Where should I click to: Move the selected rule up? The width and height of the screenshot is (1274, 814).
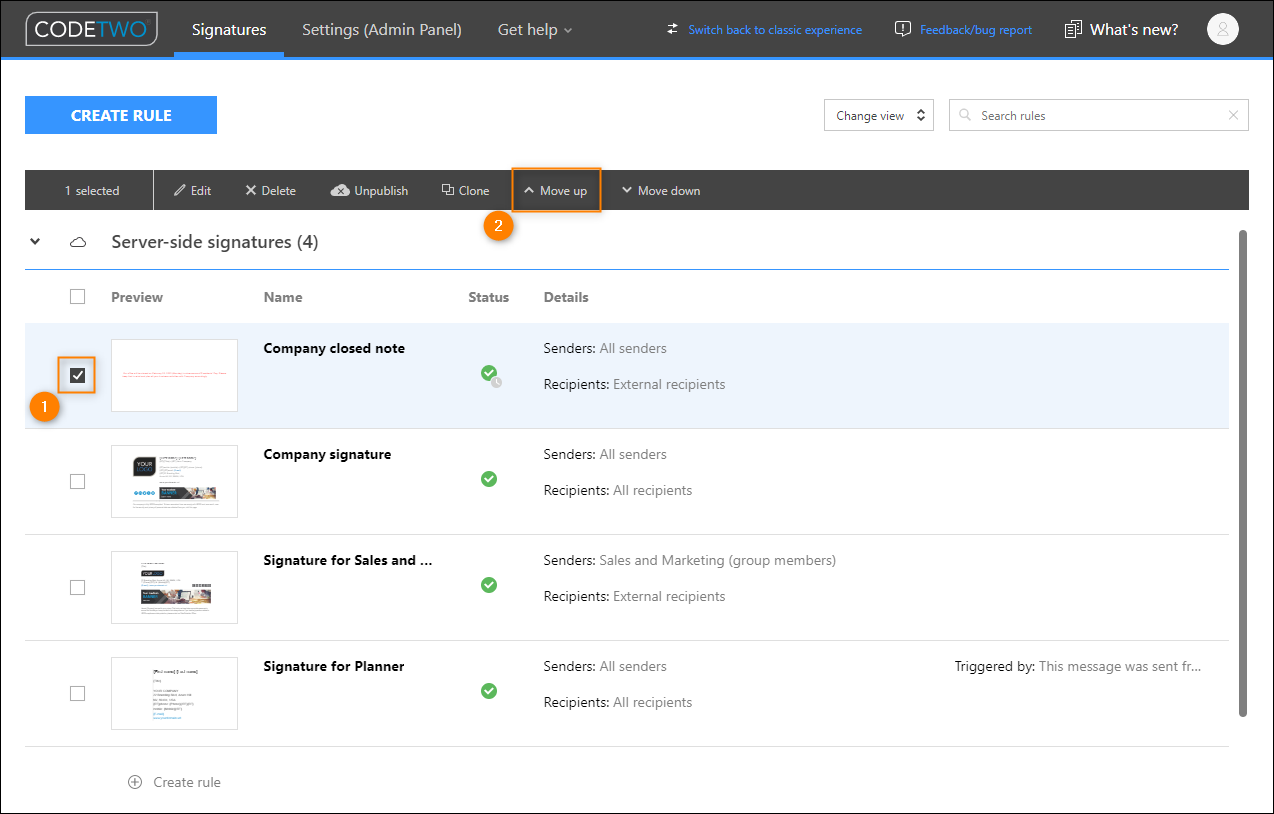click(x=556, y=191)
